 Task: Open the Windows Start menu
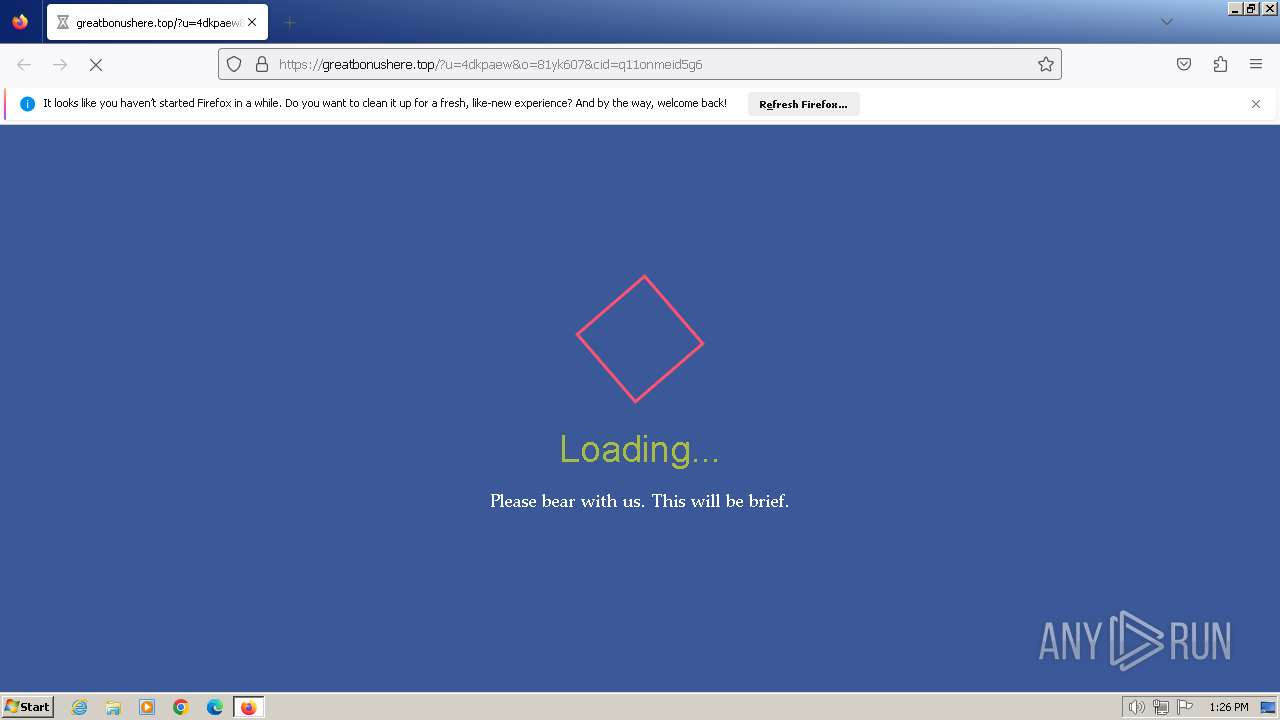pyautogui.click(x=28, y=707)
